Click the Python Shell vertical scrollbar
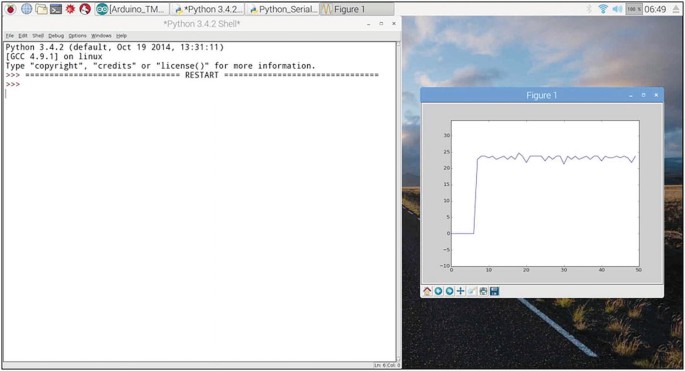Viewport: 685px width, 371px height. pos(398,201)
